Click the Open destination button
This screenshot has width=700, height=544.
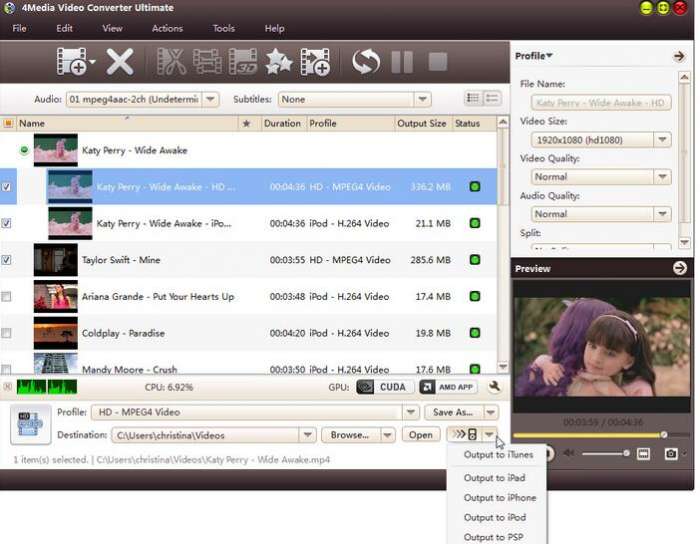pos(421,435)
